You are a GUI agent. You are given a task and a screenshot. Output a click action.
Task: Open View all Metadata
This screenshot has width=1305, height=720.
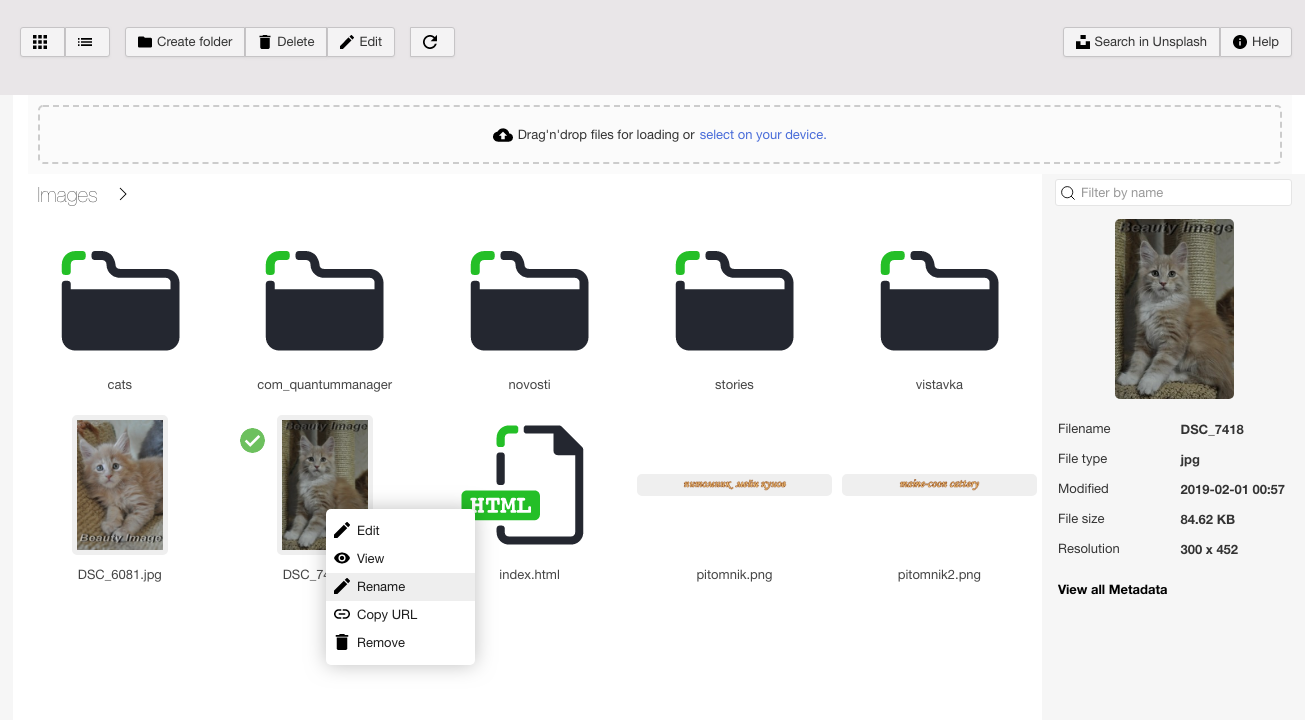coord(1112,589)
